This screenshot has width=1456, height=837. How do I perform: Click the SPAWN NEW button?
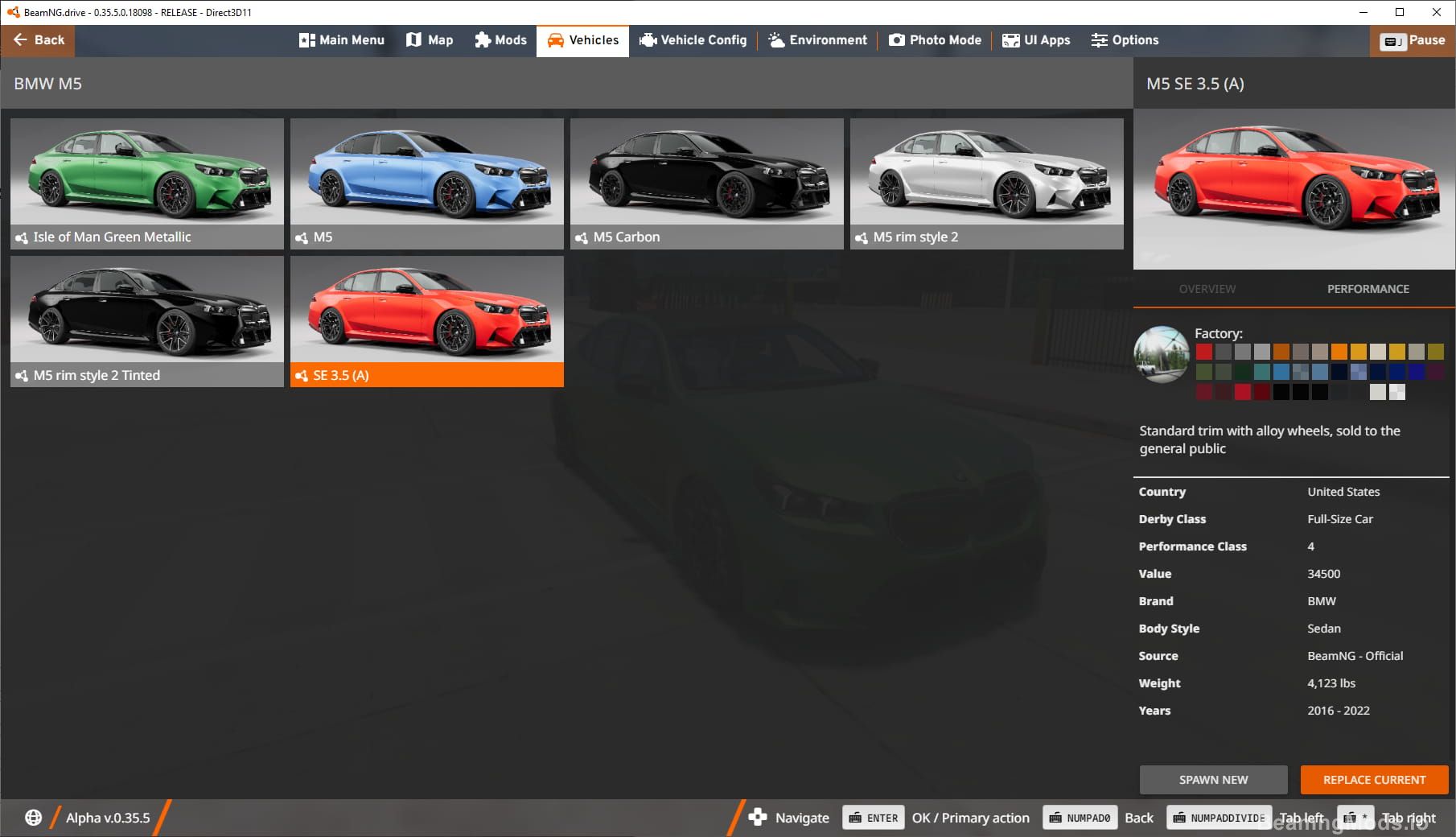(x=1213, y=780)
